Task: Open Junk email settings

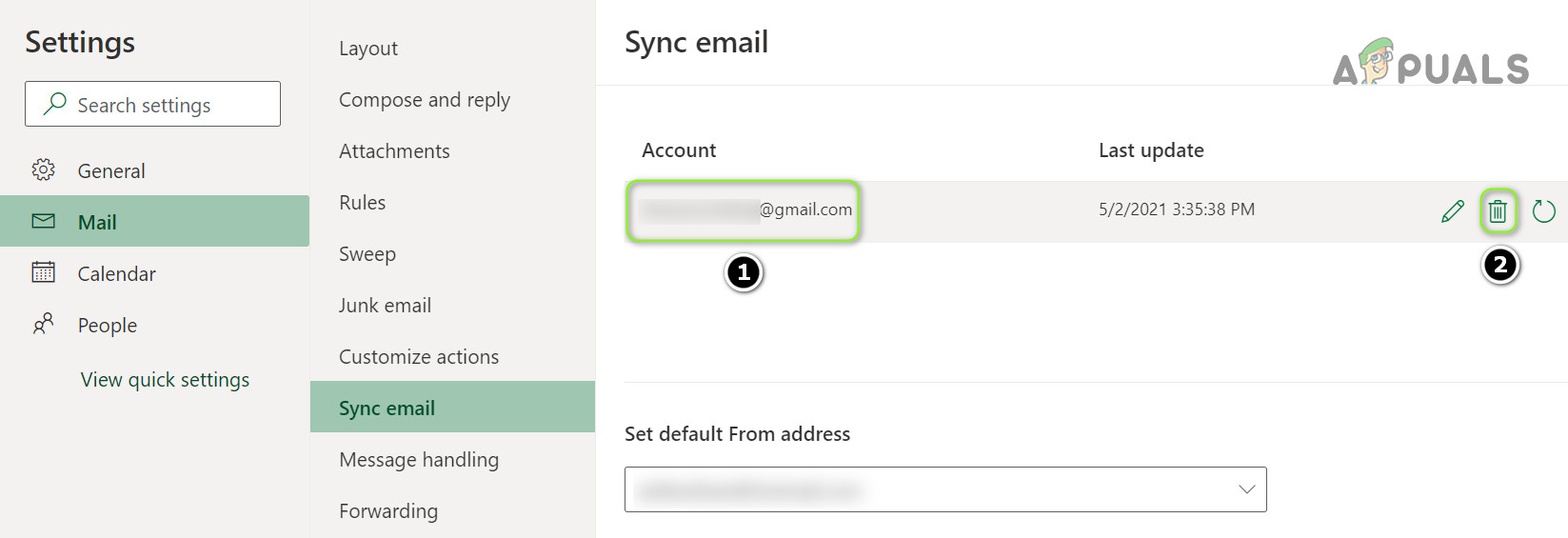Action: point(385,306)
